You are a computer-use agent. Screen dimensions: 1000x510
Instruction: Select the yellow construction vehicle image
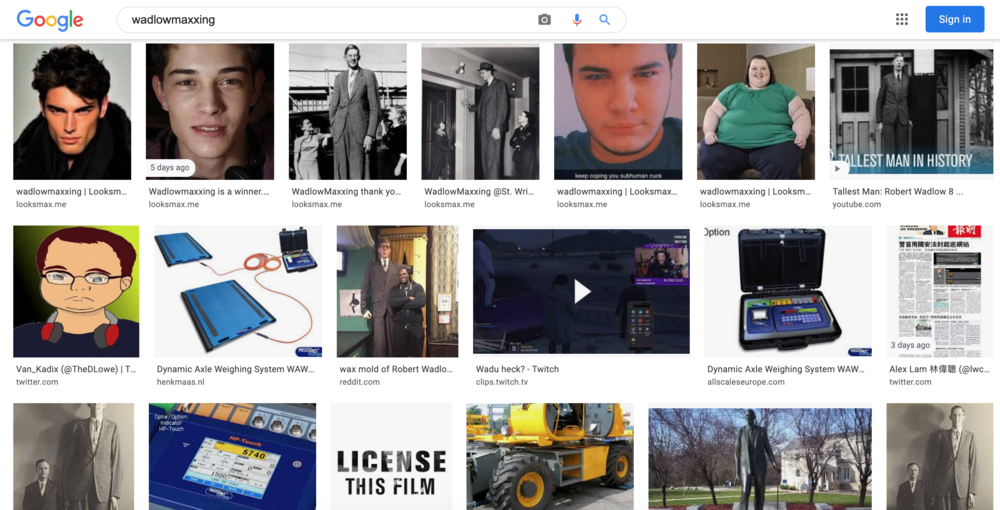coord(550,456)
